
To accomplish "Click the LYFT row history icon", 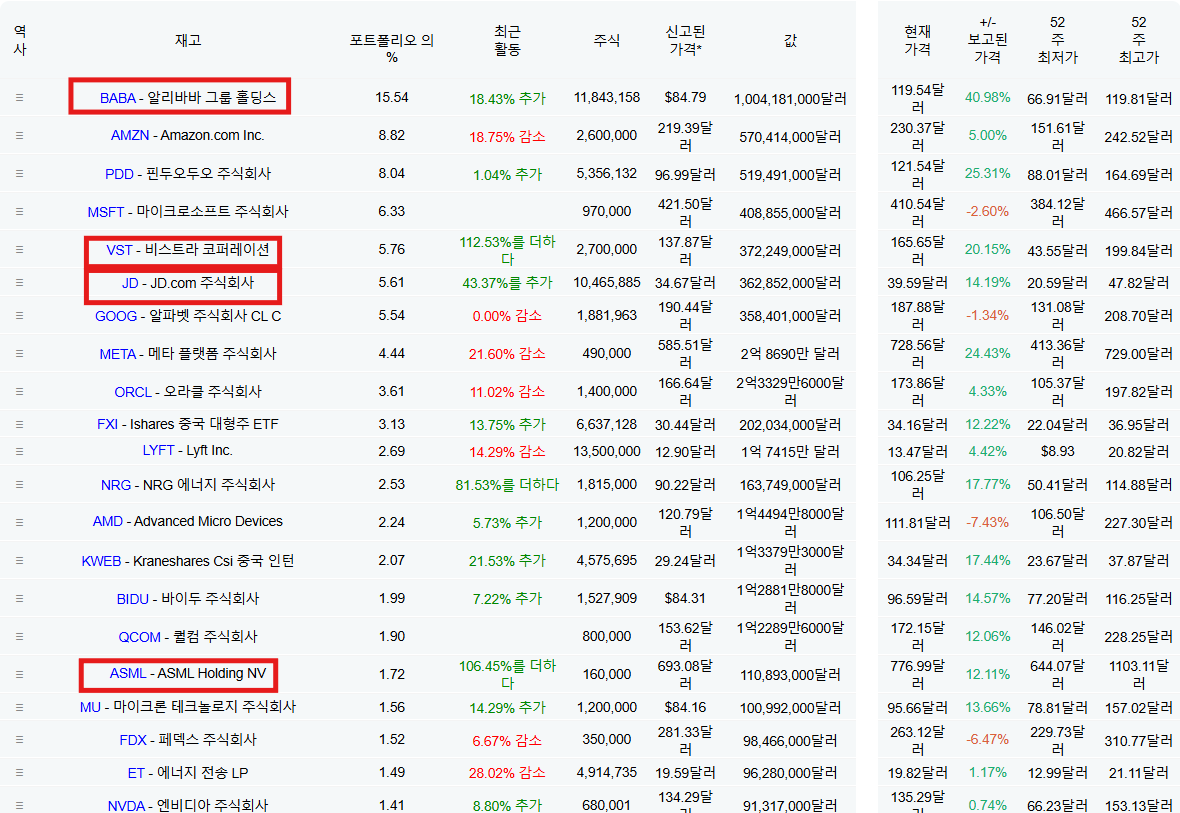I will pos(19,451).
